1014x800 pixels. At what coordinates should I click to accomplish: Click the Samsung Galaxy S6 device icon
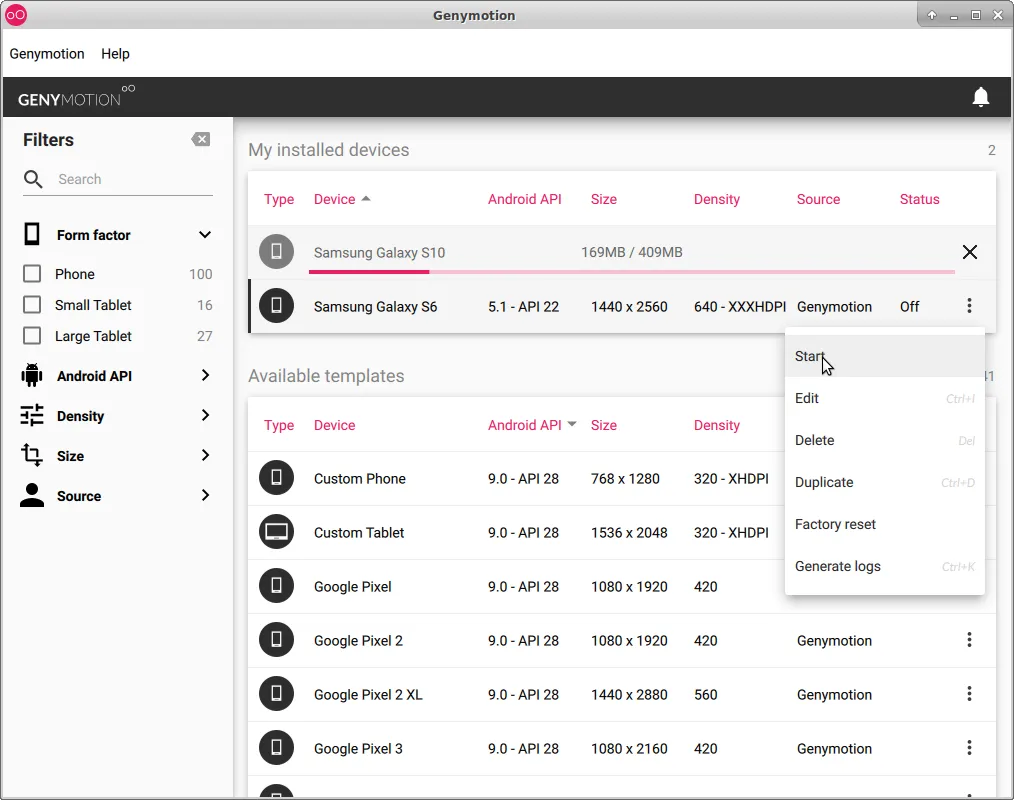click(x=276, y=305)
